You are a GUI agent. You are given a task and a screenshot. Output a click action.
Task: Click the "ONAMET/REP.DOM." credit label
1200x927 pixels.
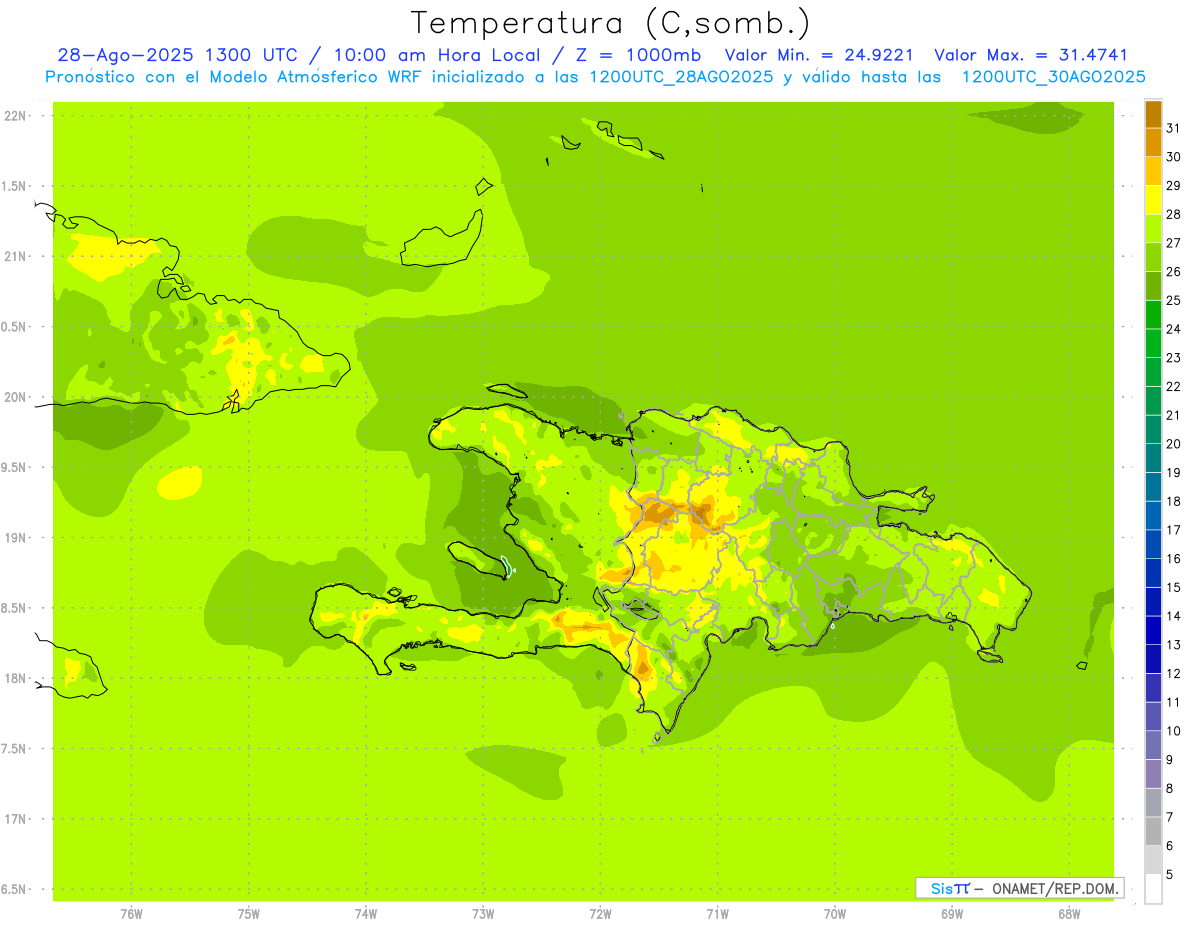click(1055, 888)
